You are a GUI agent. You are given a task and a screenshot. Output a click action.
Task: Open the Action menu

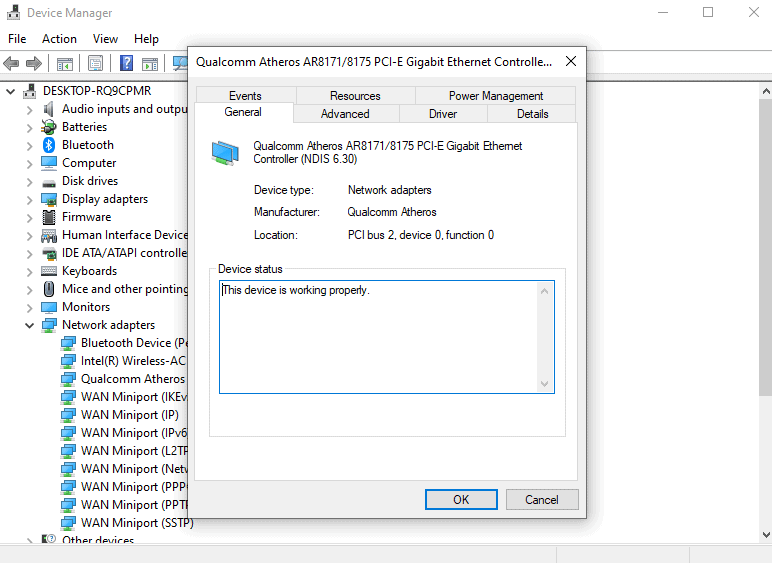click(59, 39)
